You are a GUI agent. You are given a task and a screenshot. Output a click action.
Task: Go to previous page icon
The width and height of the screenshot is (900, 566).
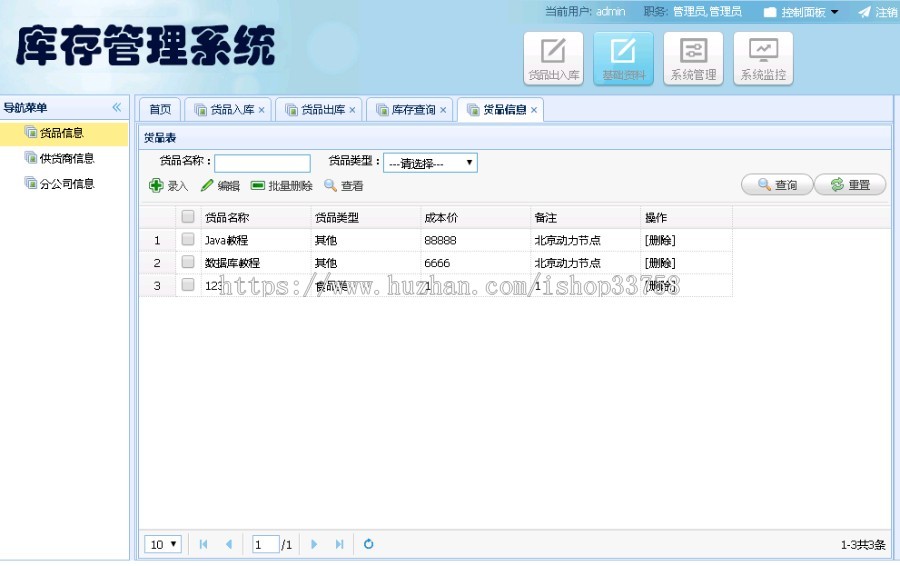229,544
